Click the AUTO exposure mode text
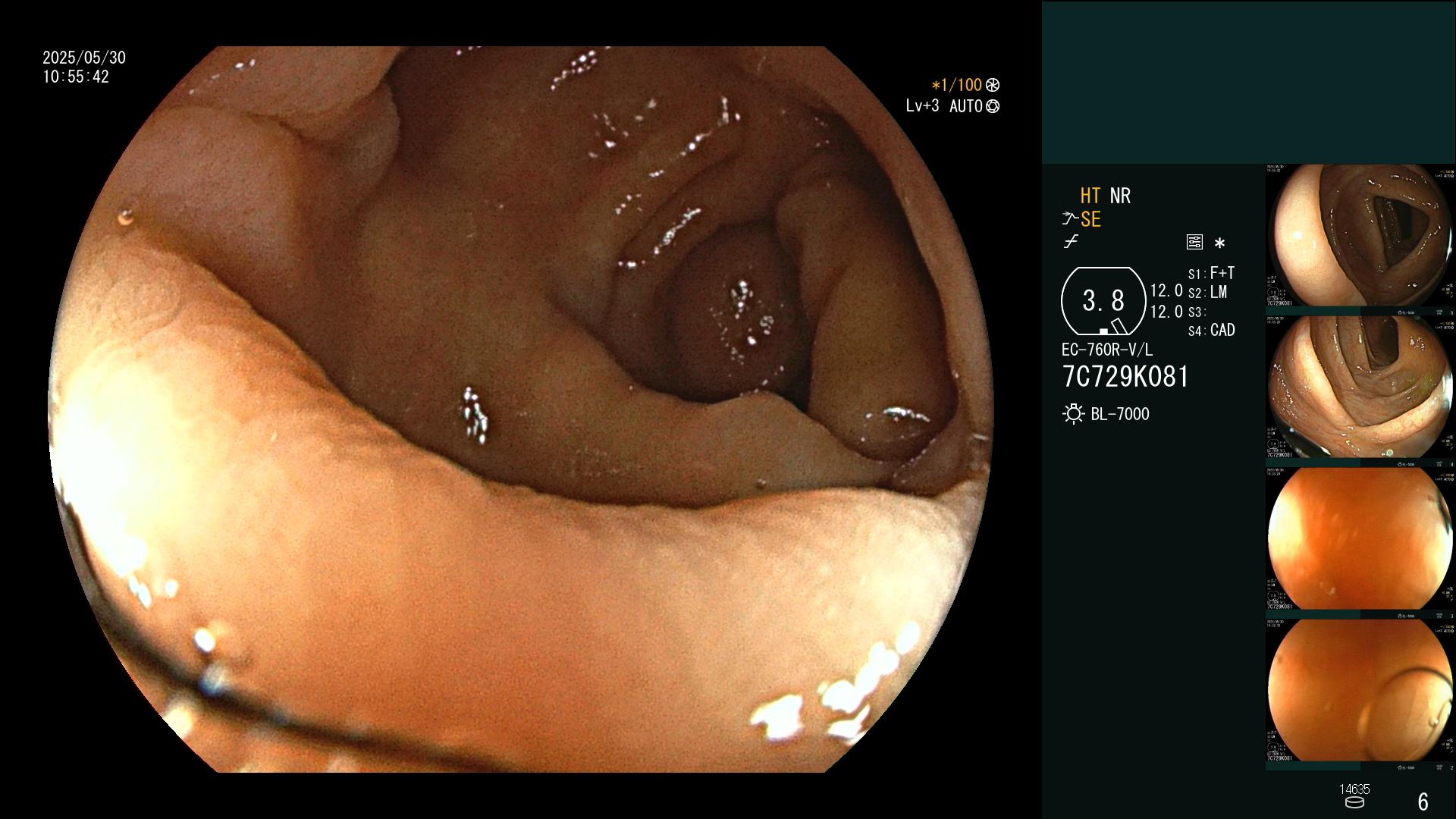Viewport: 1456px width, 819px height. click(966, 106)
